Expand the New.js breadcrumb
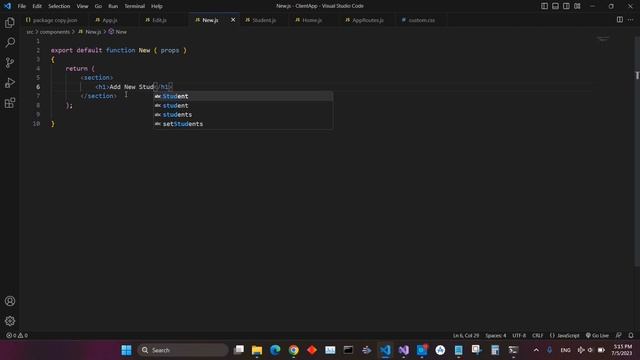Viewport: 640px width, 360px height. point(90,31)
